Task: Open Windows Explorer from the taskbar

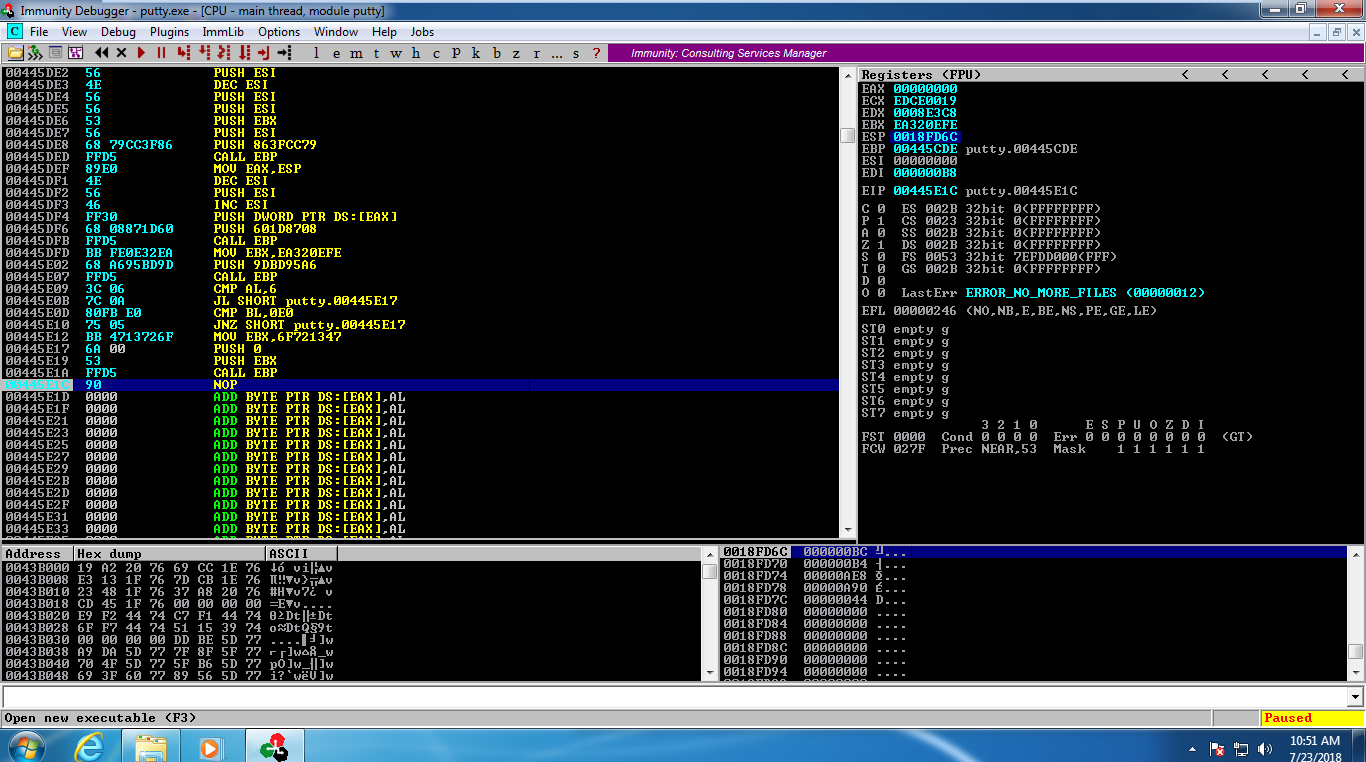Action: pyautogui.click(x=151, y=746)
